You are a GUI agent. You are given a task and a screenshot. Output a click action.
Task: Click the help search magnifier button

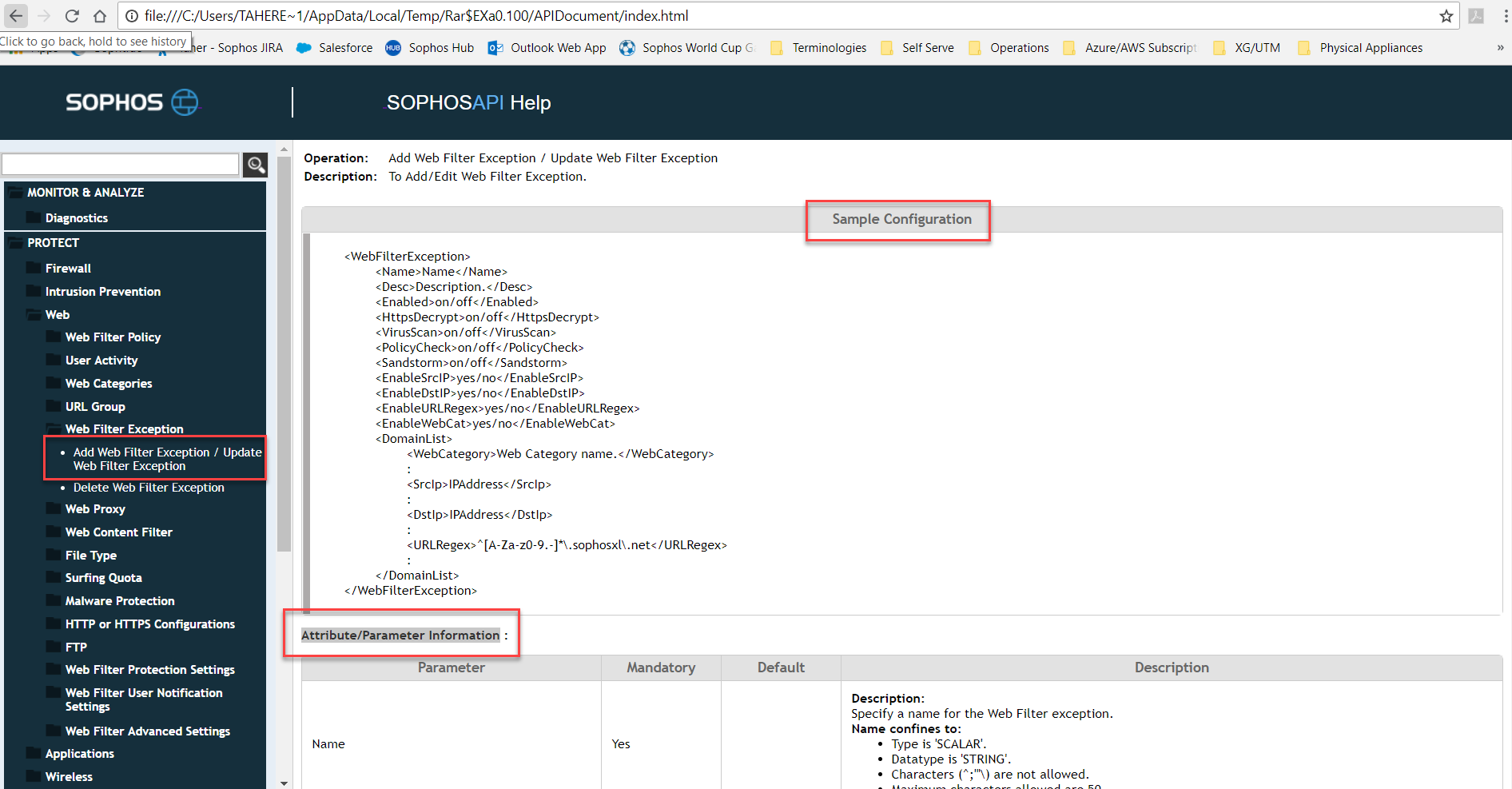pyautogui.click(x=256, y=165)
